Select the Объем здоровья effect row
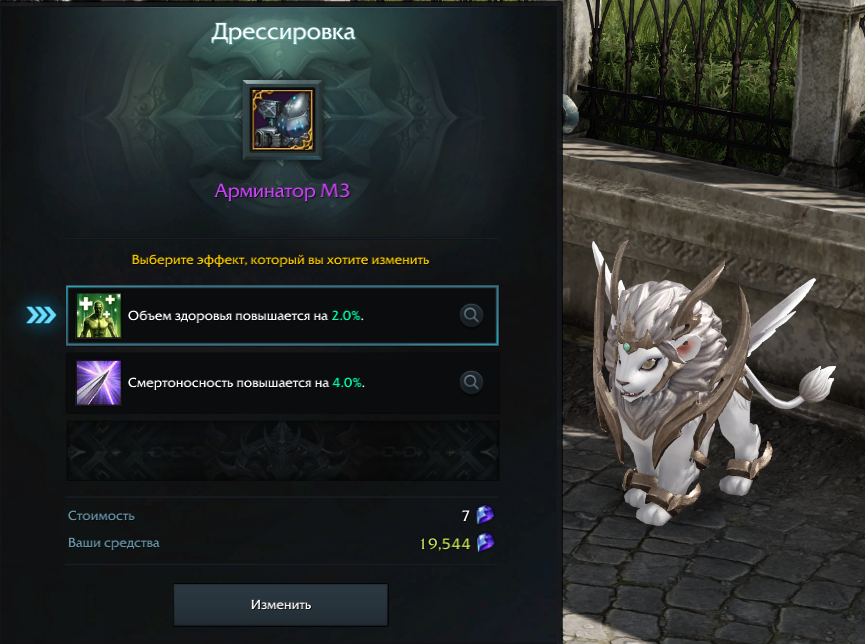The width and height of the screenshot is (865, 644). tap(282, 316)
